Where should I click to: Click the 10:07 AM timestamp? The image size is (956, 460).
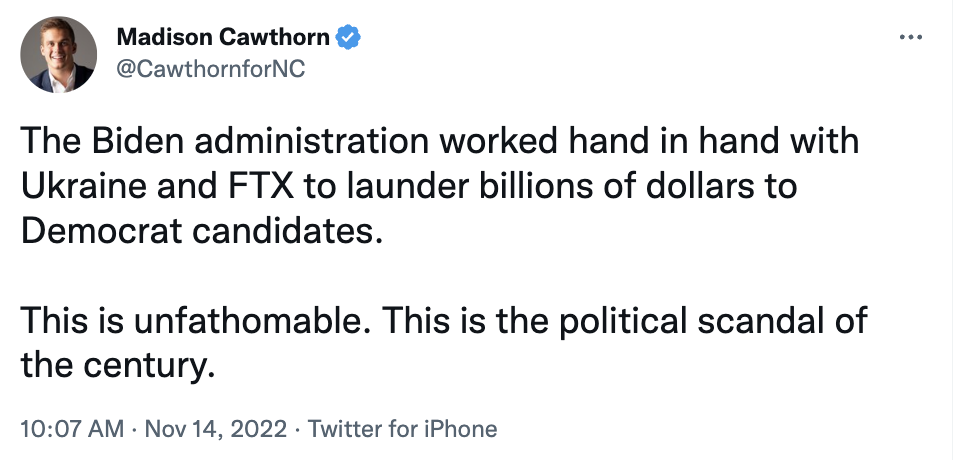coord(72,429)
